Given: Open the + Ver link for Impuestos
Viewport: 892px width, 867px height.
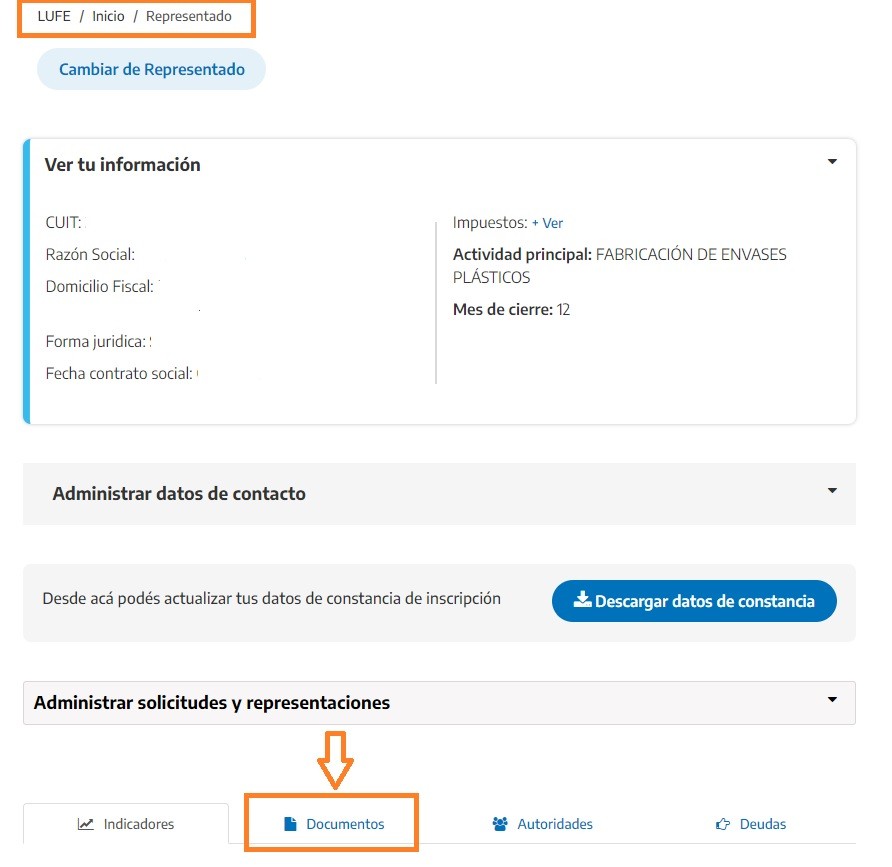Looking at the screenshot, I should click(x=547, y=223).
